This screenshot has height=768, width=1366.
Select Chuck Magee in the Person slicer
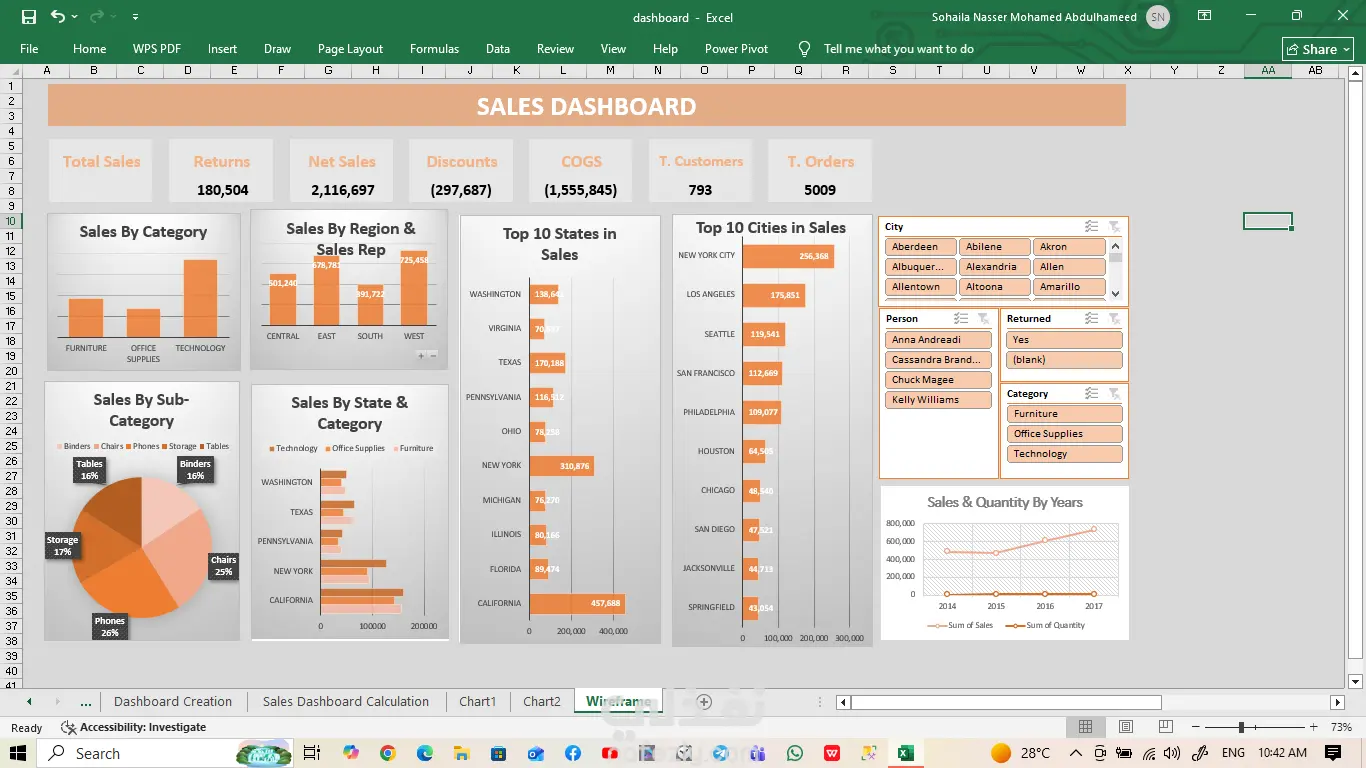[x=937, y=380]
